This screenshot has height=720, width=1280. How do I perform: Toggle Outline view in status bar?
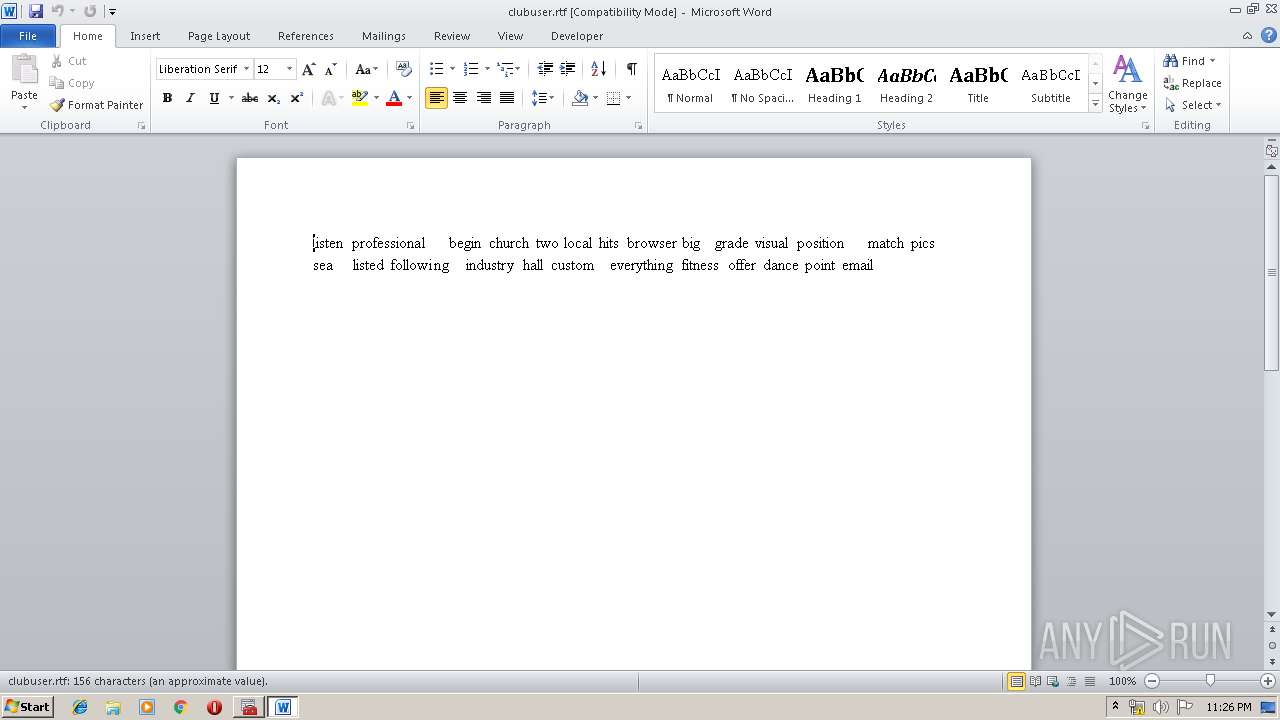pos(1071,681)
